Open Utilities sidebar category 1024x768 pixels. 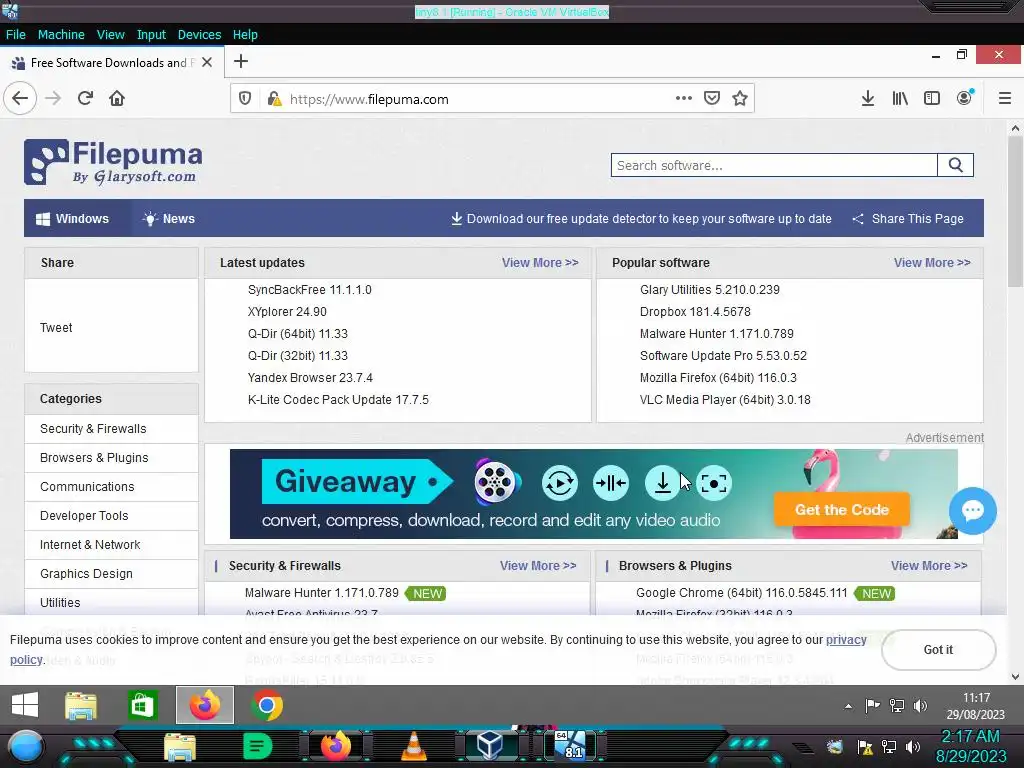111,603
